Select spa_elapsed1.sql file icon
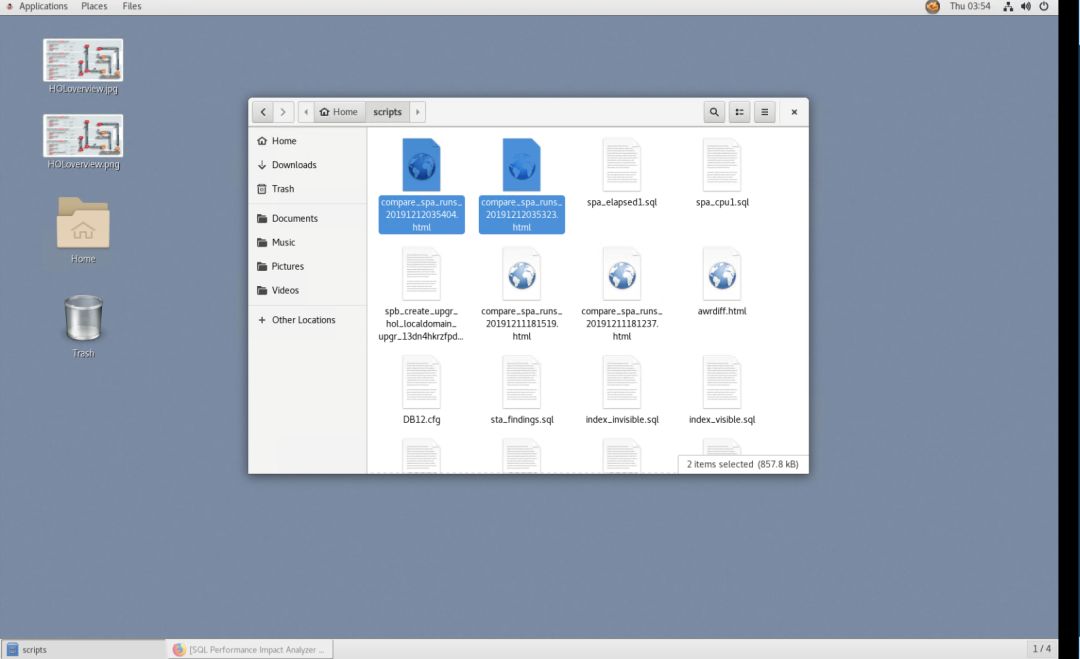Screen dimensions: 1080x659 pyautogui.click(x=622, y=165)
